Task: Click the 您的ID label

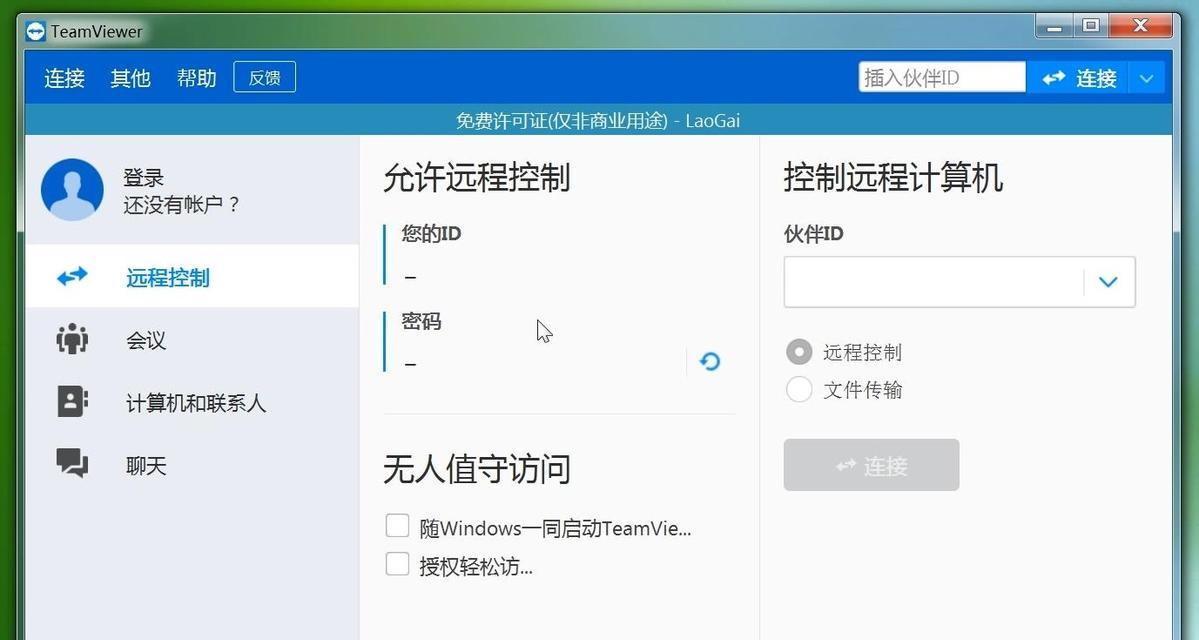Action: [x=431, y=233]
